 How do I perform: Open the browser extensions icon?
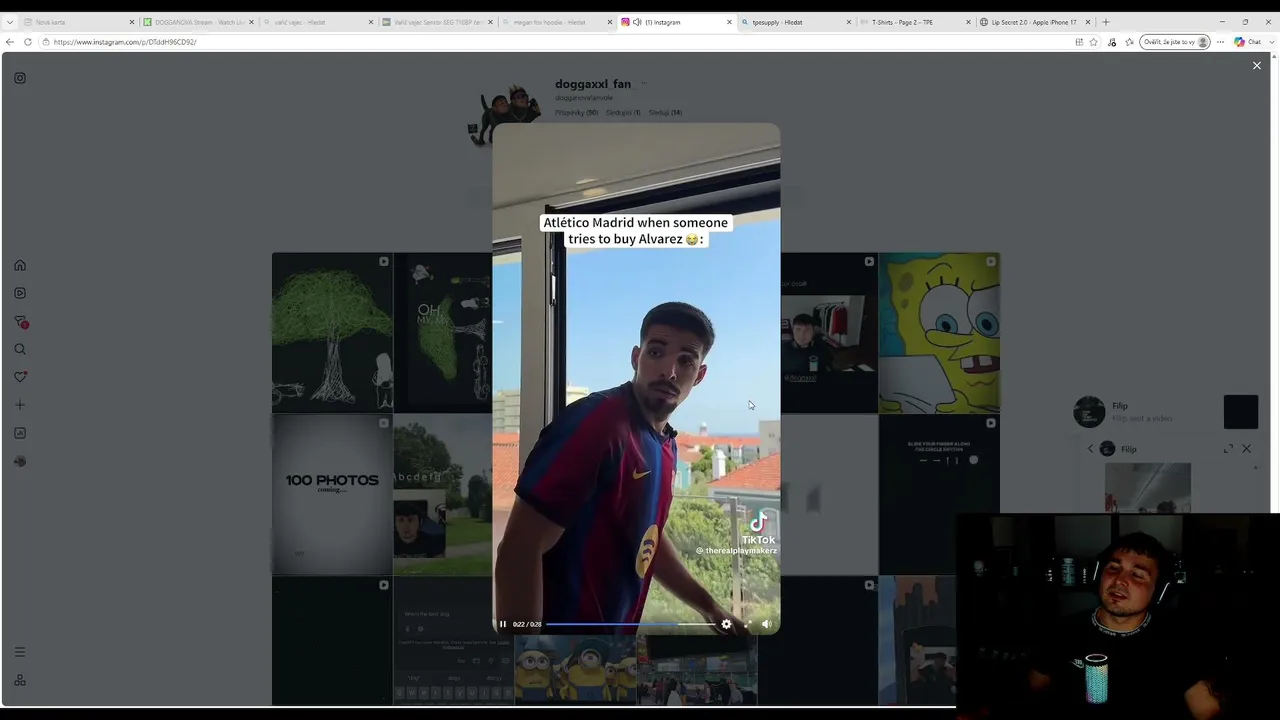[x=1112, y=42]
